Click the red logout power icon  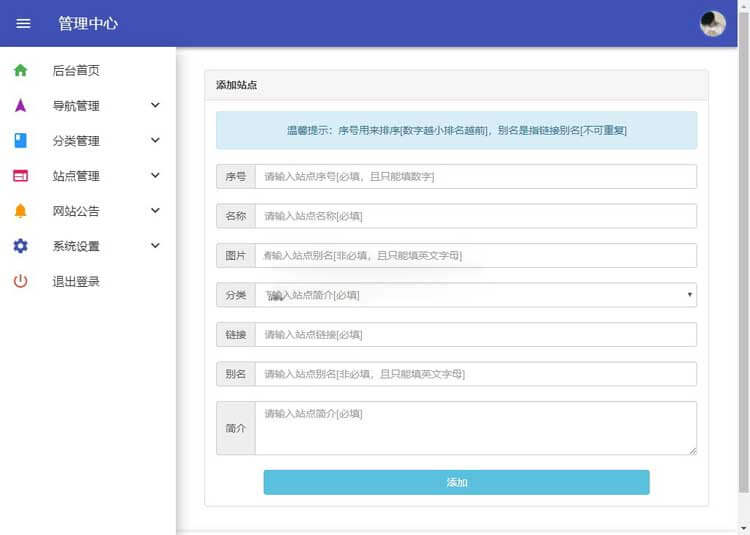point(20,281)
